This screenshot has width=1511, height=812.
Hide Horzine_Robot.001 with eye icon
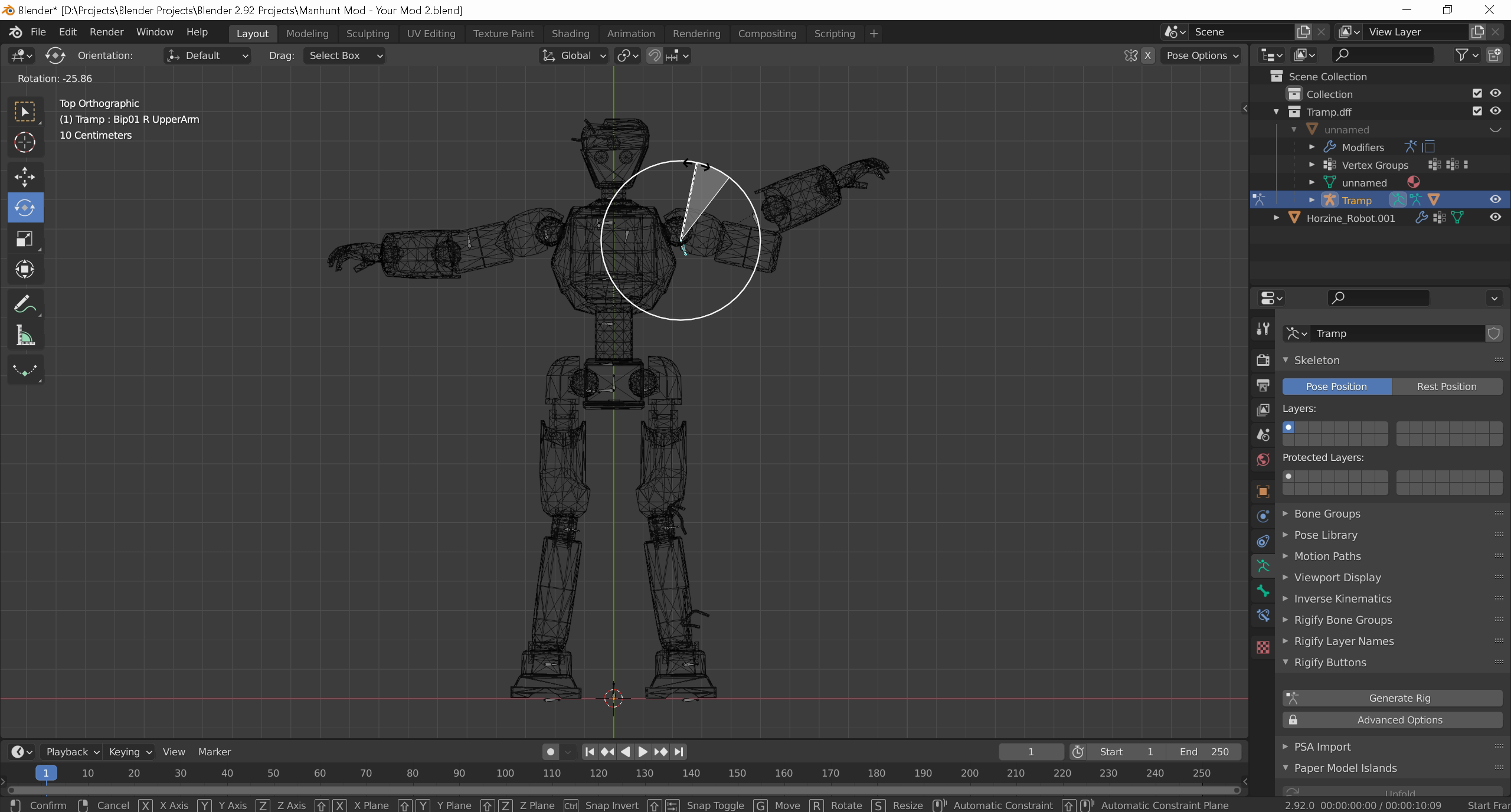tap(1494, 217)
